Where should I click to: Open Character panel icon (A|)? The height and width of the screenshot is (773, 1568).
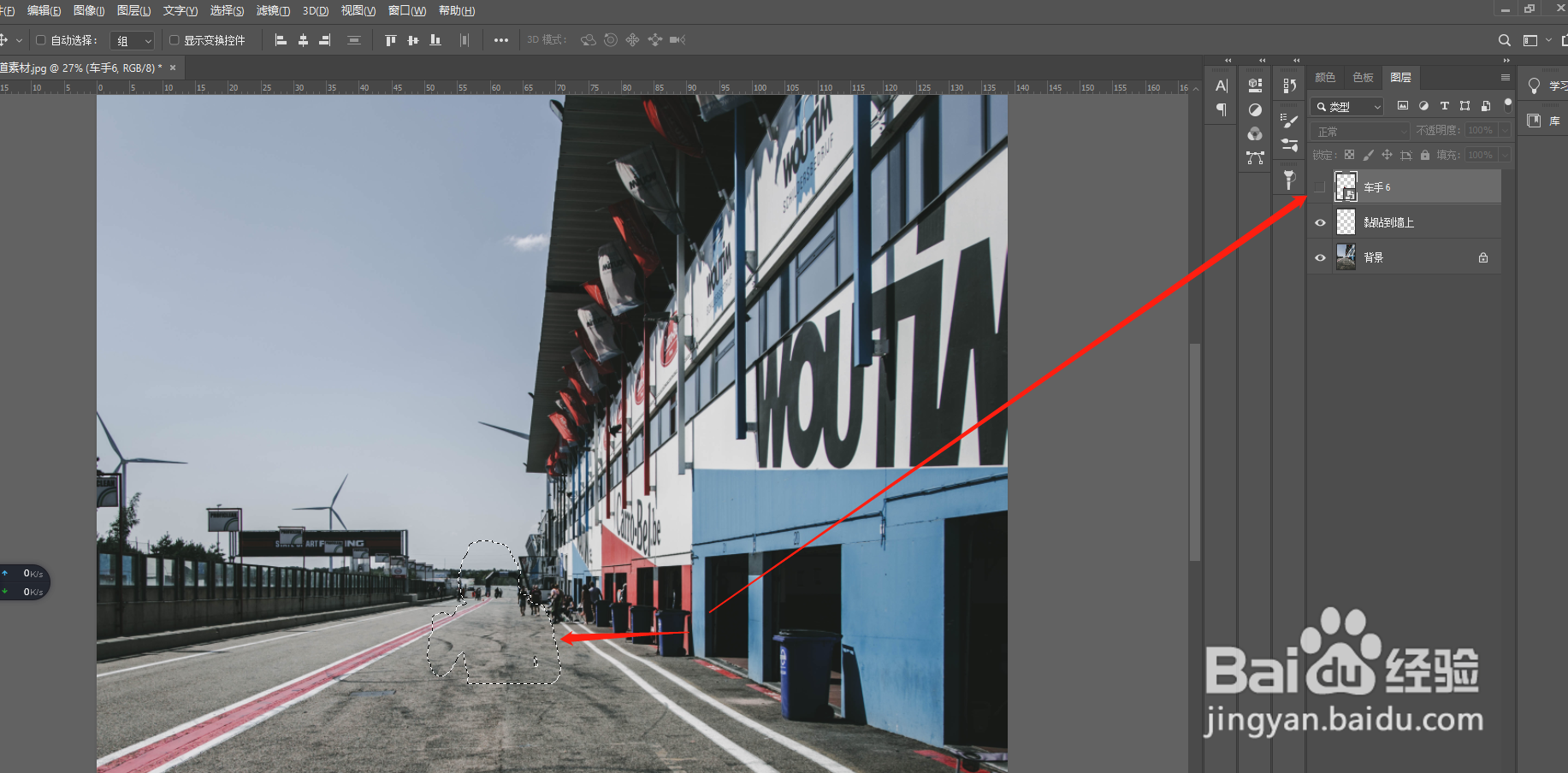coord(1222,86)
